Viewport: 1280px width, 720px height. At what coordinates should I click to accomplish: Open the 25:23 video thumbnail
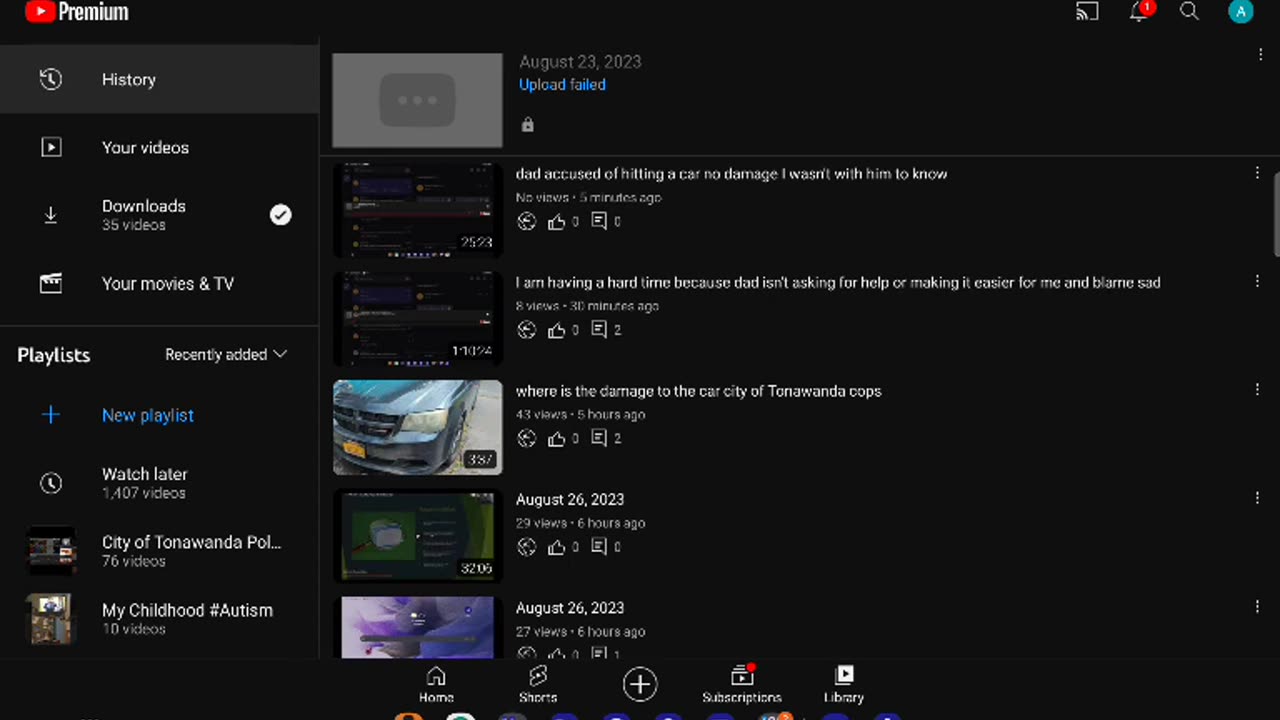(417, 209)
